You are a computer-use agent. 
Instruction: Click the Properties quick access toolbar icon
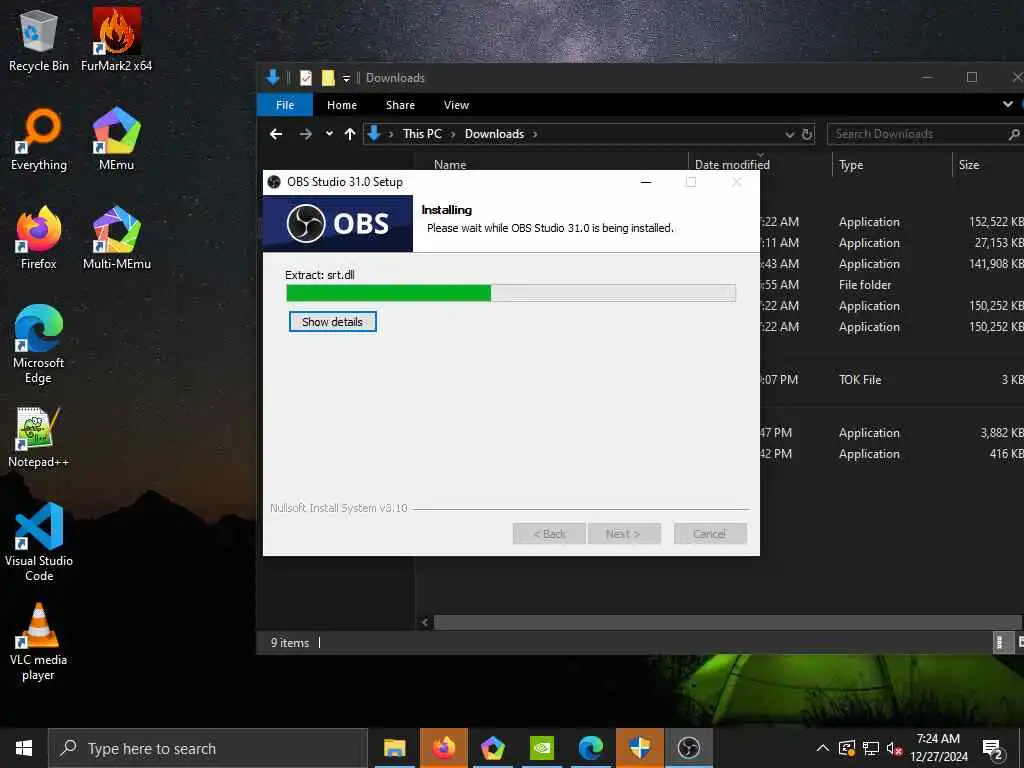pyautogui.click(x=306, y=78)
